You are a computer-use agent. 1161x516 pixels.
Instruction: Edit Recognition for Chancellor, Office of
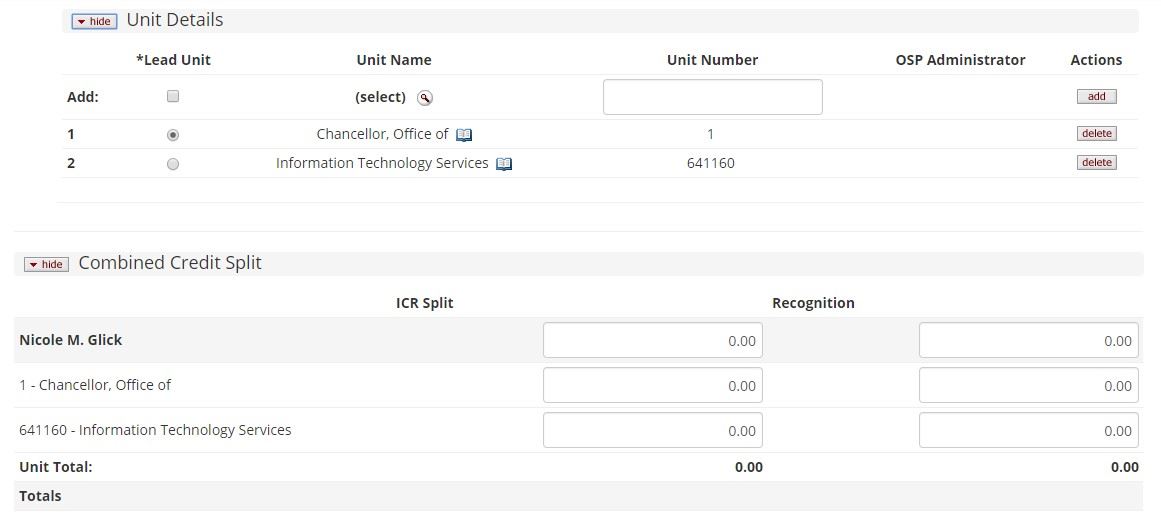pyautogui.click(x=1028, y=386)
